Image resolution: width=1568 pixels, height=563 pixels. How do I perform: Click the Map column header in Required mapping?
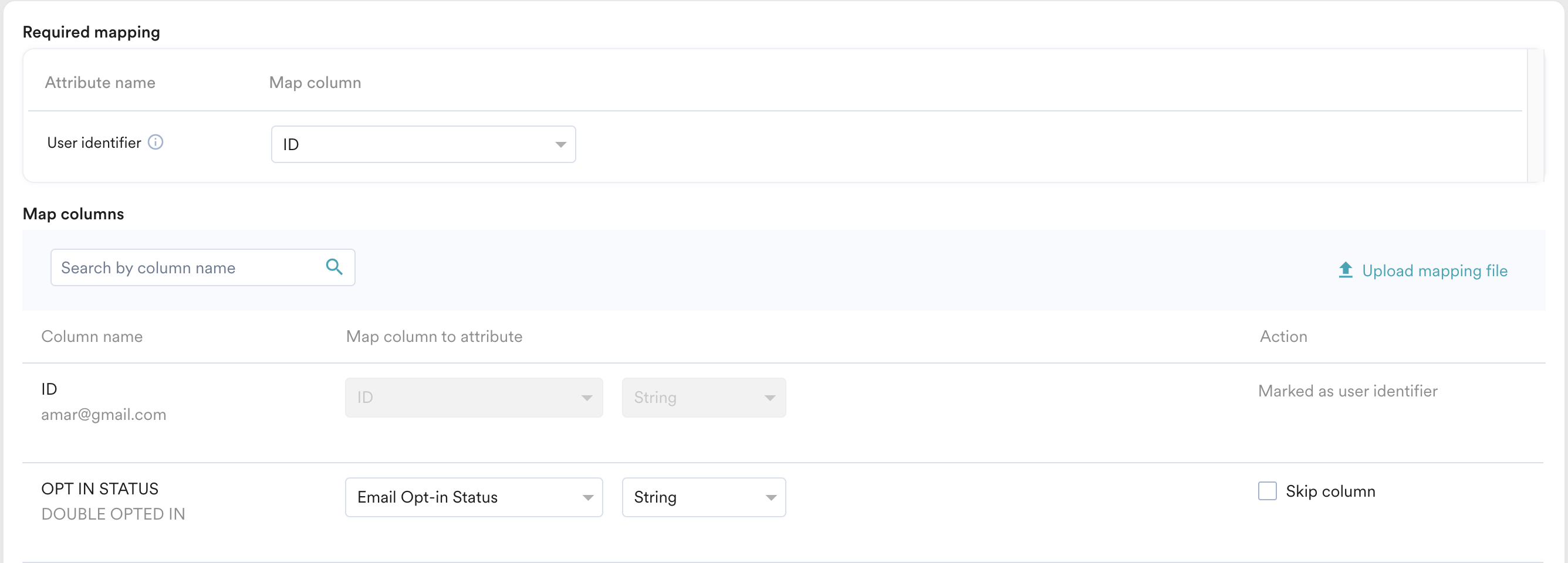click(315, 83)
